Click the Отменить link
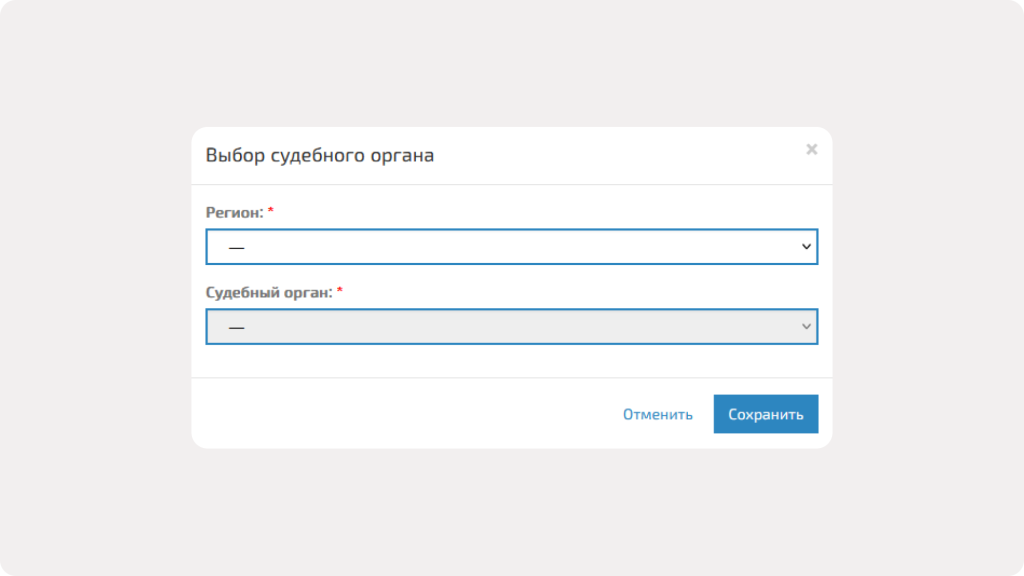The image size is (1024, 576). point(657,415)
